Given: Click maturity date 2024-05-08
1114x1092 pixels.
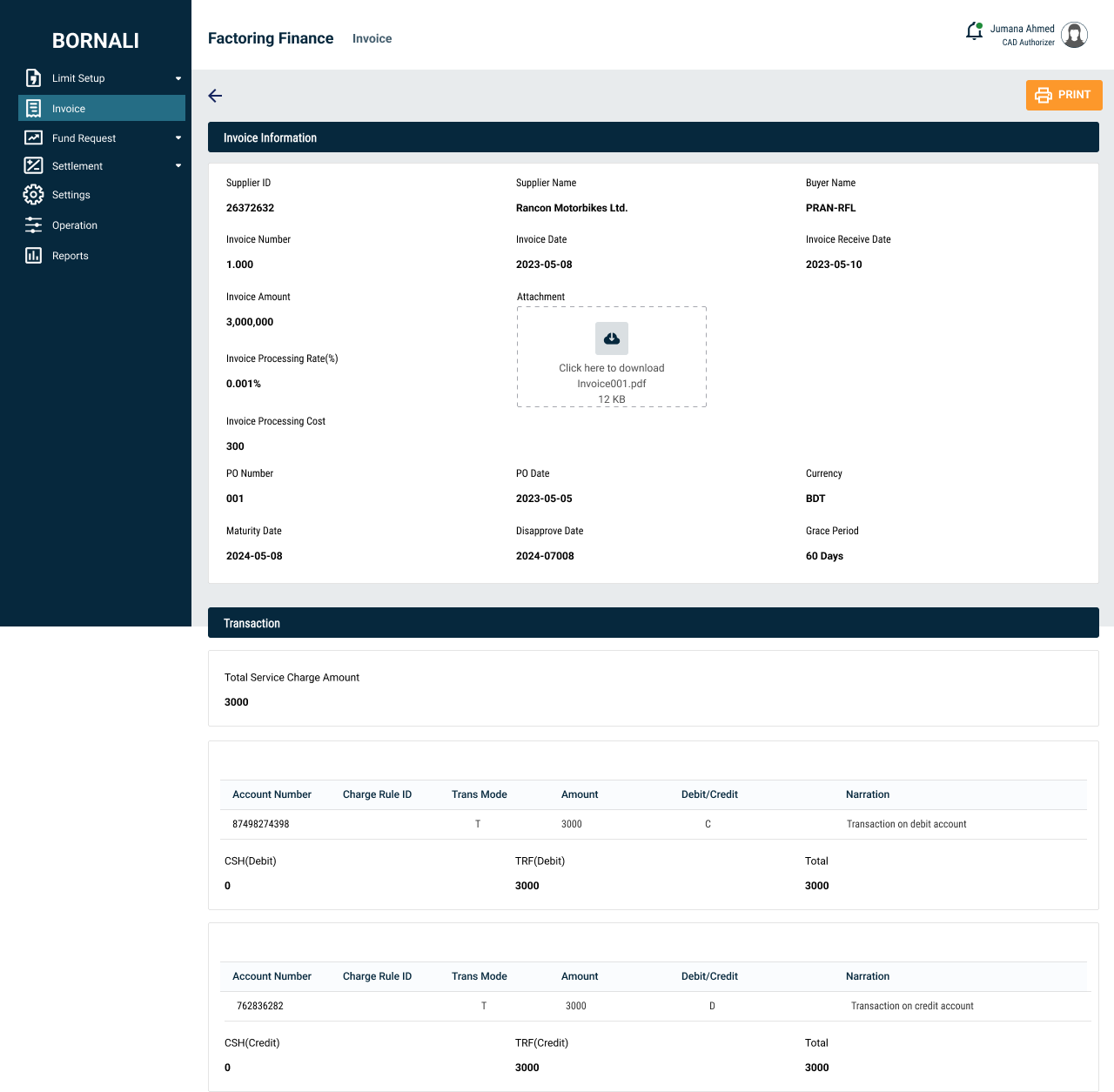Looking at the screenshot, I should pos(254,556).
